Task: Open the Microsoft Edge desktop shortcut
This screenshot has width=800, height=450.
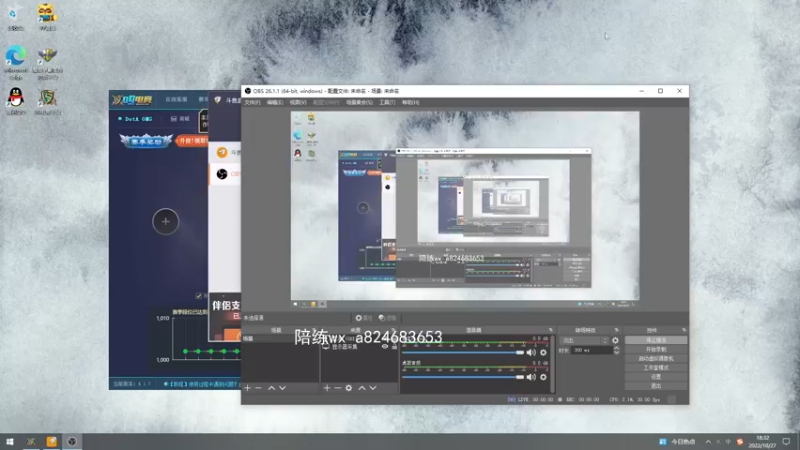Action: coord(16,62)
